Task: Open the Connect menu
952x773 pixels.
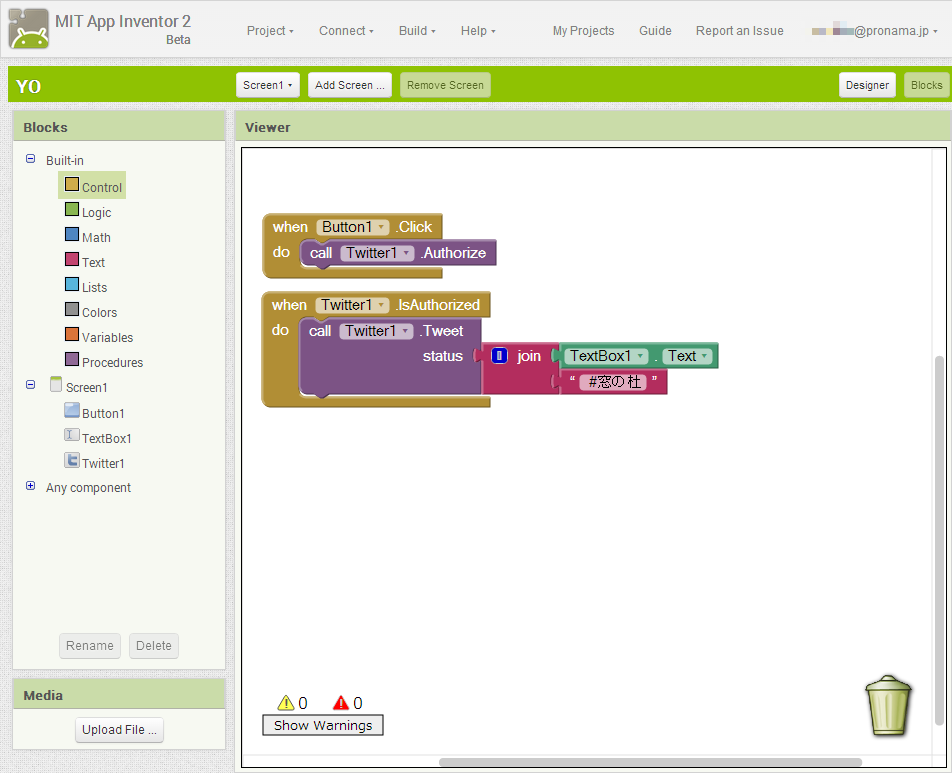Action: pyautogui.click(x=345, y=31)
